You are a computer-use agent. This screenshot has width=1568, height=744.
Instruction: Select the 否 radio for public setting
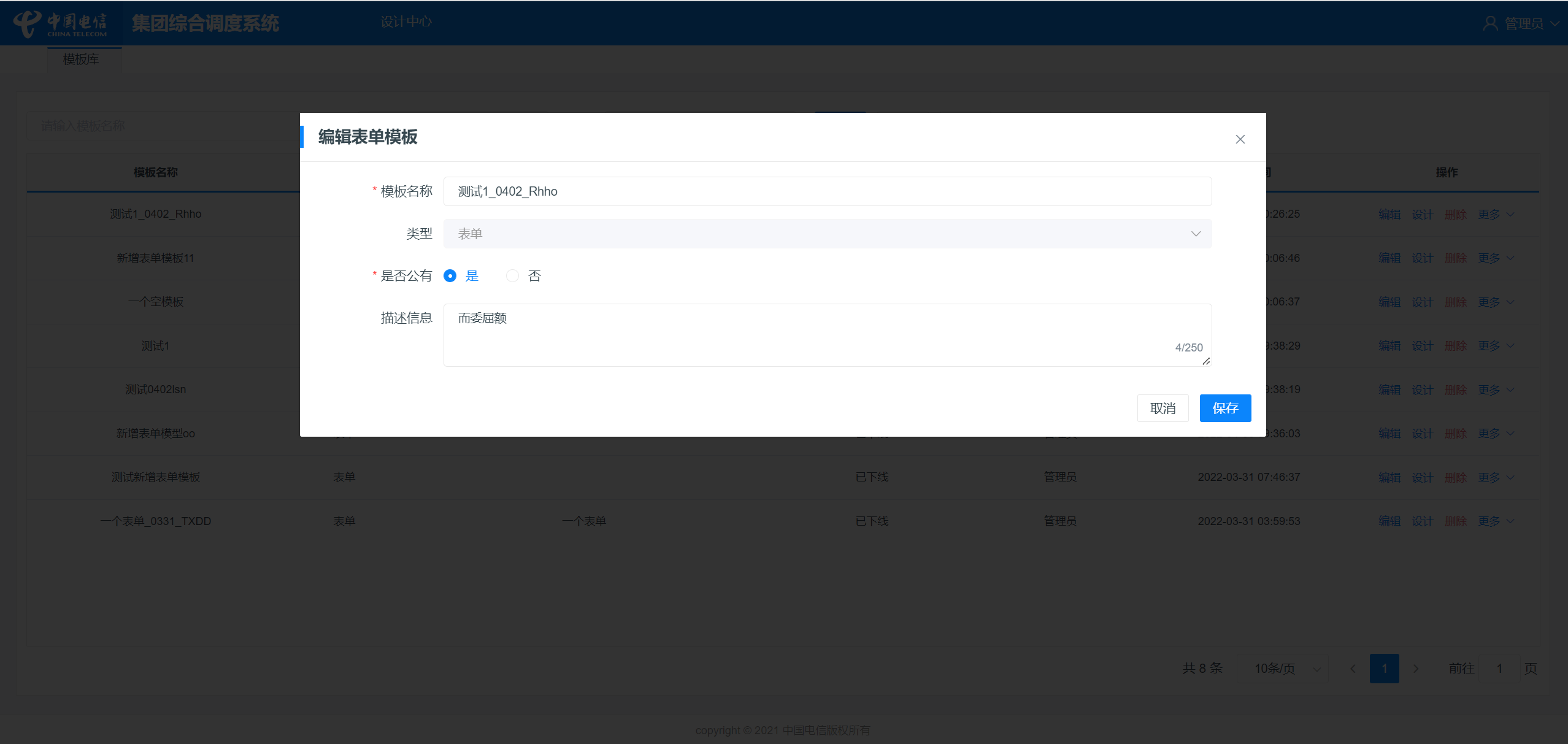(513, 276)
